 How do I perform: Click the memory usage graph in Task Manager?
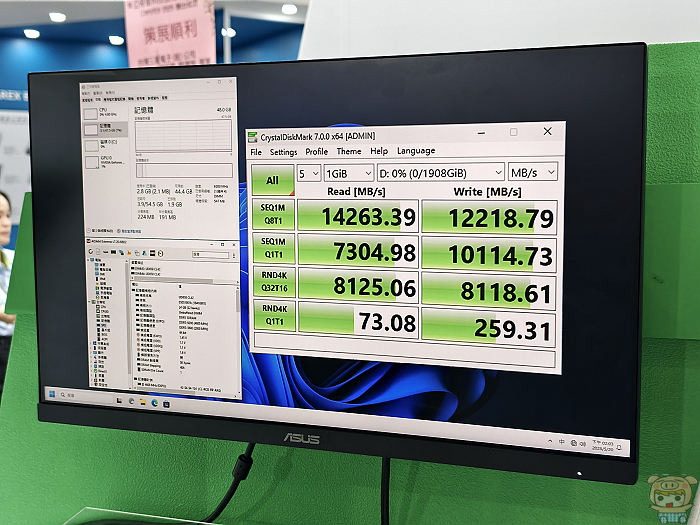point(183,136)
